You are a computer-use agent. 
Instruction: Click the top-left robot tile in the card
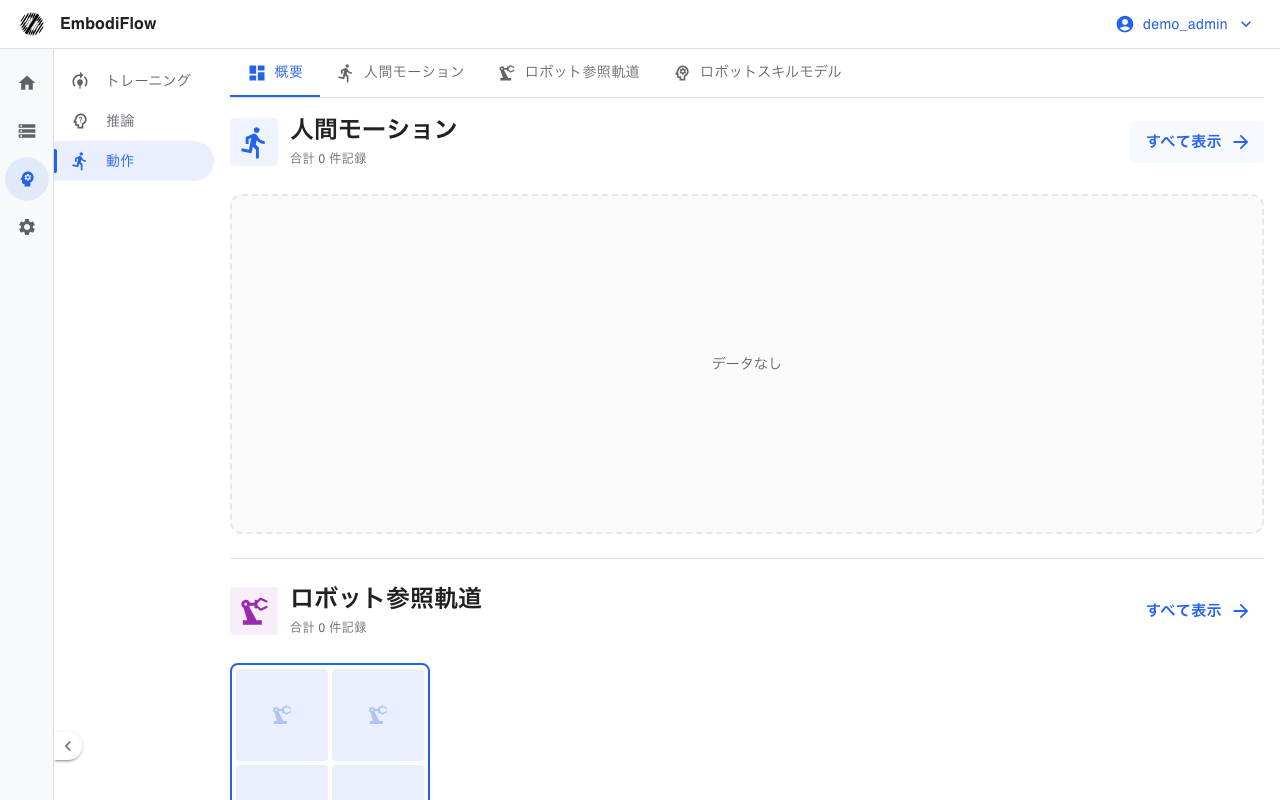282,715
